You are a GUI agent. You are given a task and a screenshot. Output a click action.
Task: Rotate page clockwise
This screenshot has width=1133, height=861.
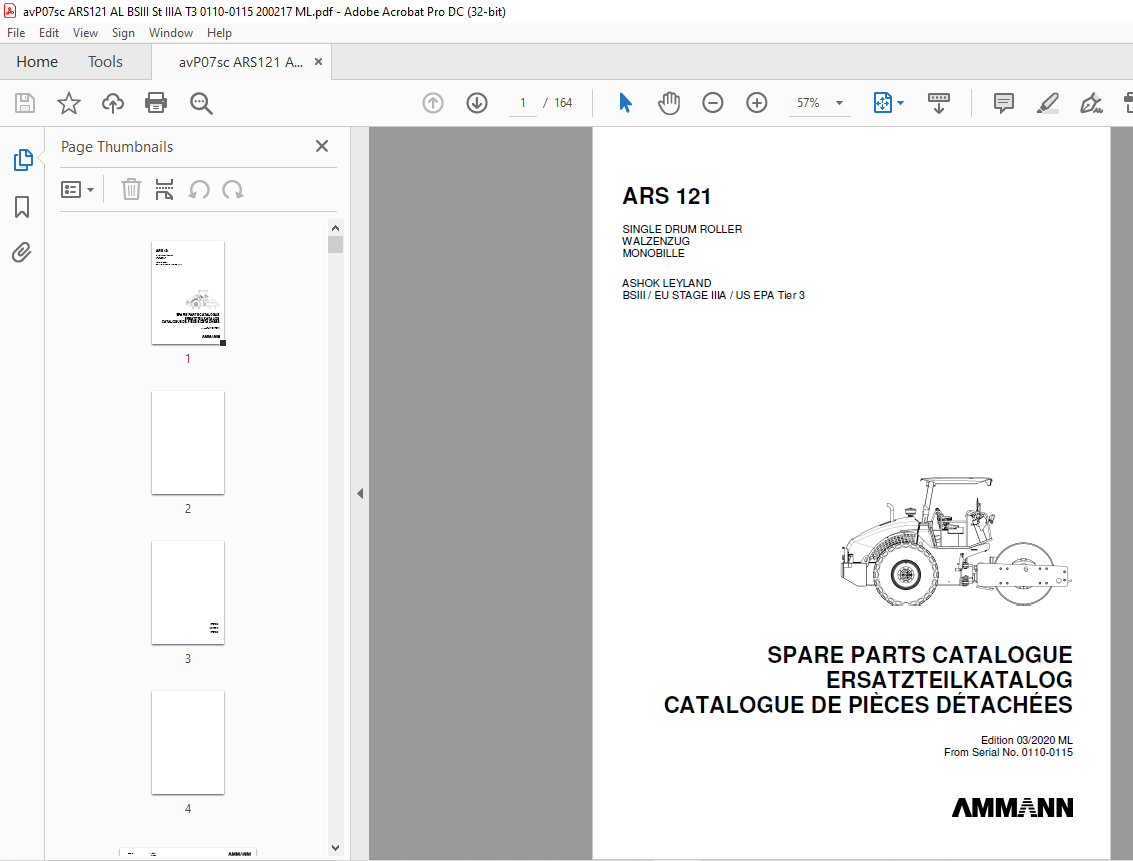(233, 189)
